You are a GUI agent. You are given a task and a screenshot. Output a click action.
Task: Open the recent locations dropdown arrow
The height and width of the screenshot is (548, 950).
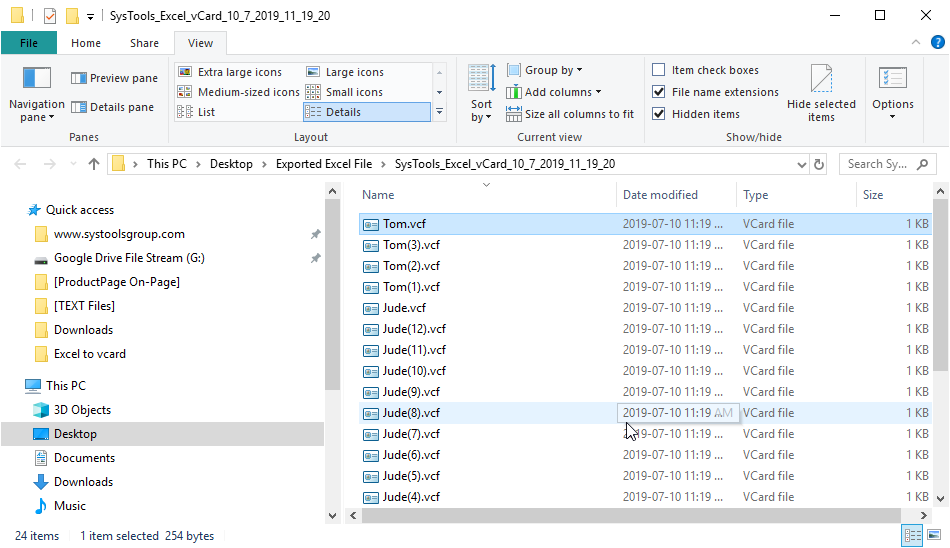click(x=73, y=164)
